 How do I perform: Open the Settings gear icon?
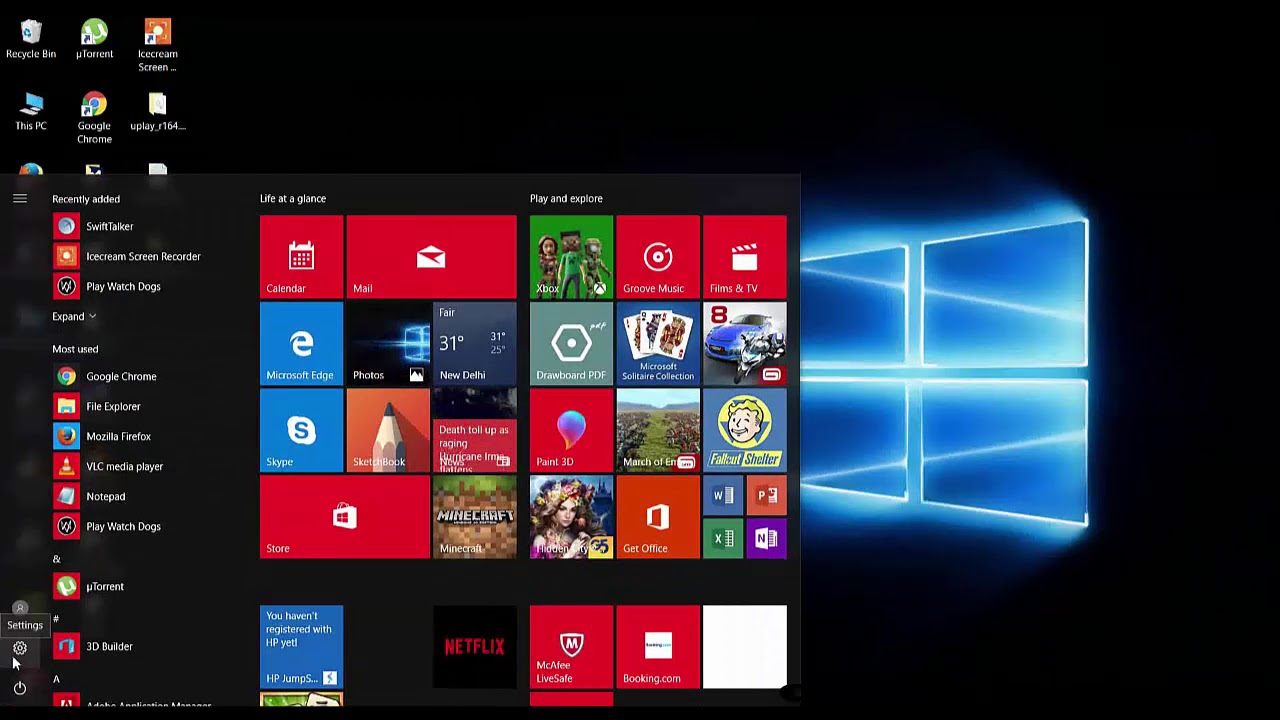point(19,648)
